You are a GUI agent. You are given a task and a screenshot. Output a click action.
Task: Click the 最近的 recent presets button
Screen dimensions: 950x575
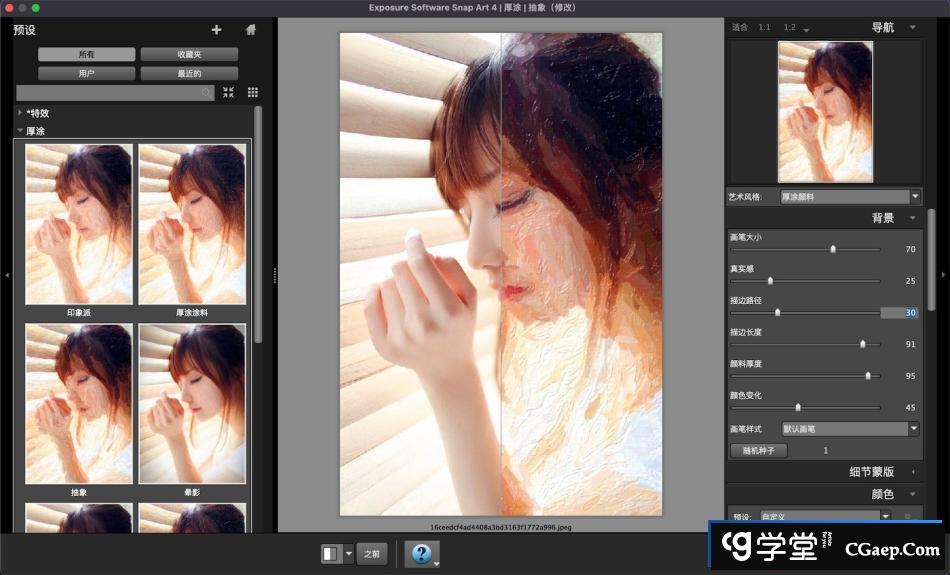tap(189, 73)
